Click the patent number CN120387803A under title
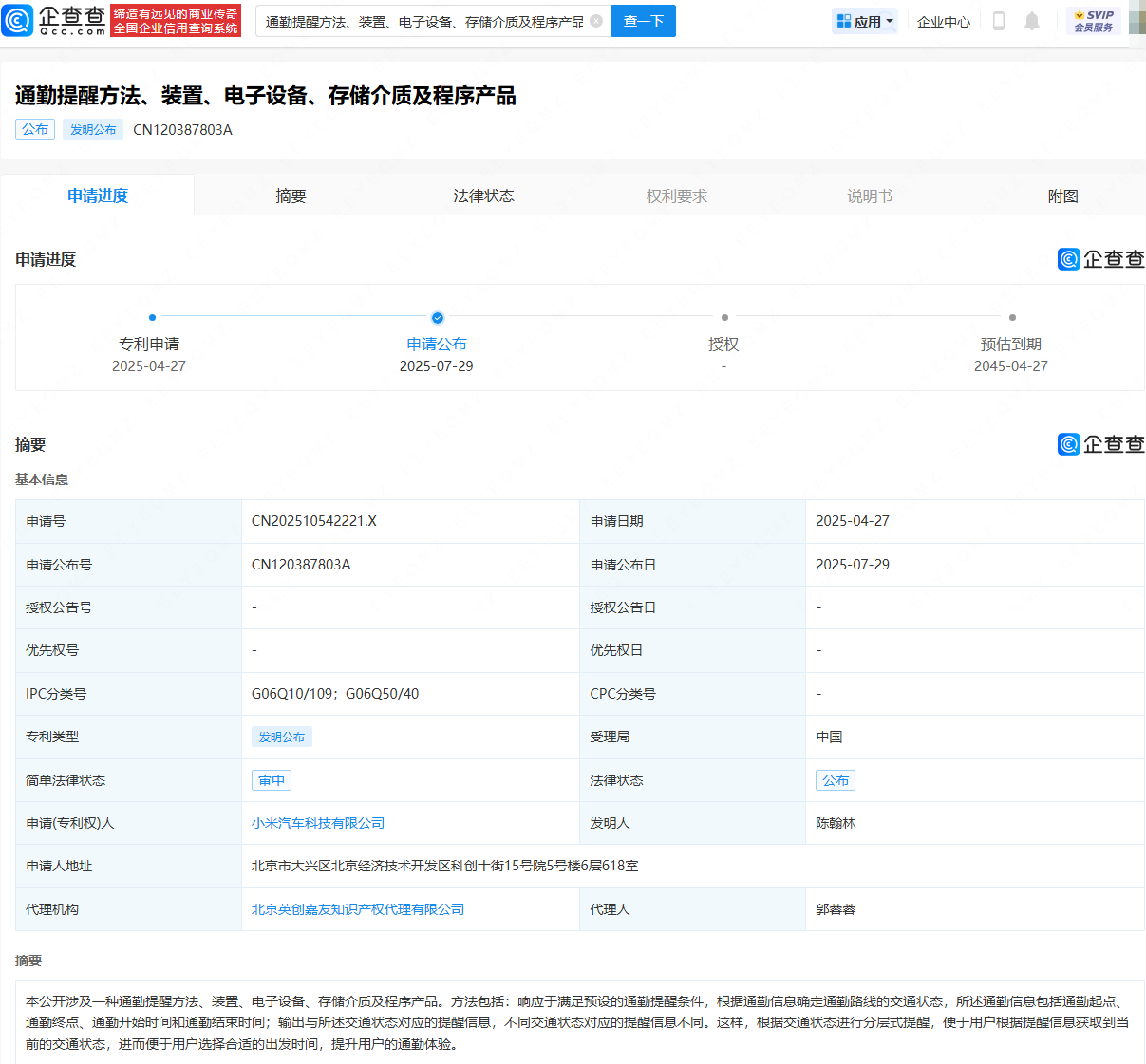This screenshot has height=1064, width=1146. pyautogui.click(x=182, y=130)
